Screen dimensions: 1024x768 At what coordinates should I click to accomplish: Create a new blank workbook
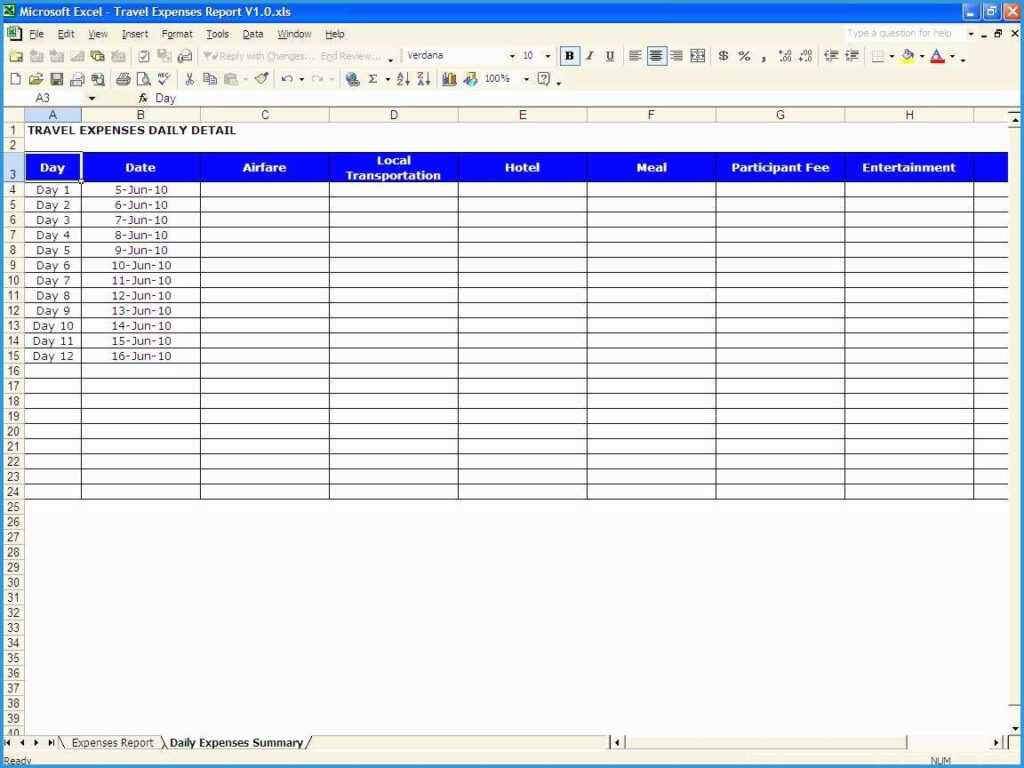tap(15, 80)
